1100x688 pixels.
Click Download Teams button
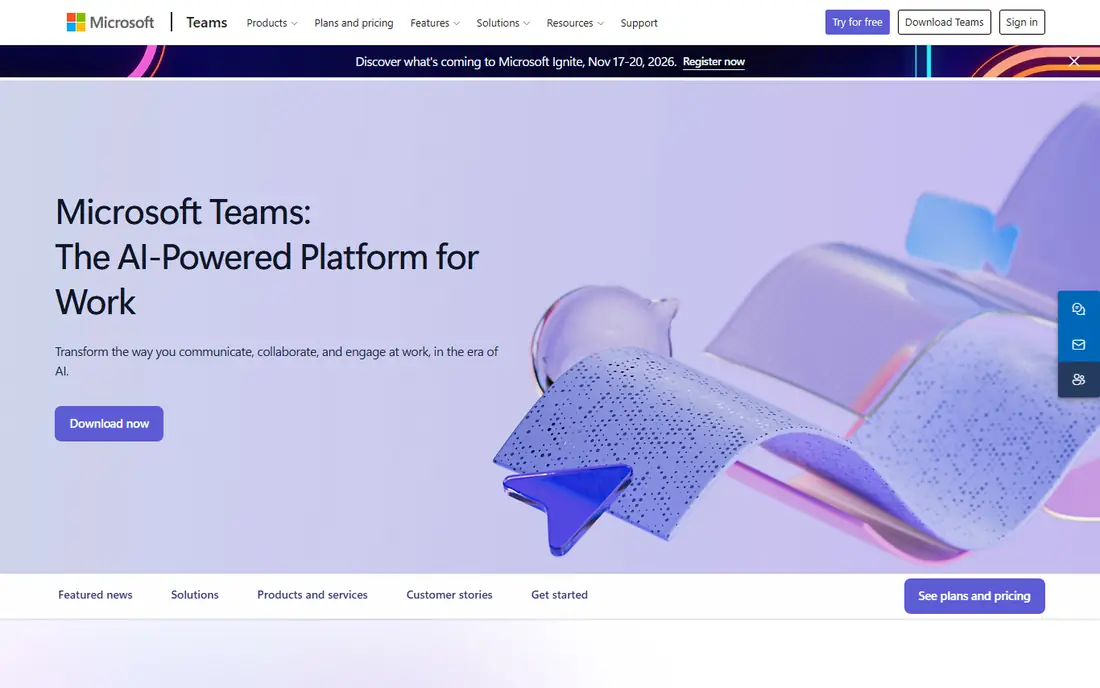[944, 22]
